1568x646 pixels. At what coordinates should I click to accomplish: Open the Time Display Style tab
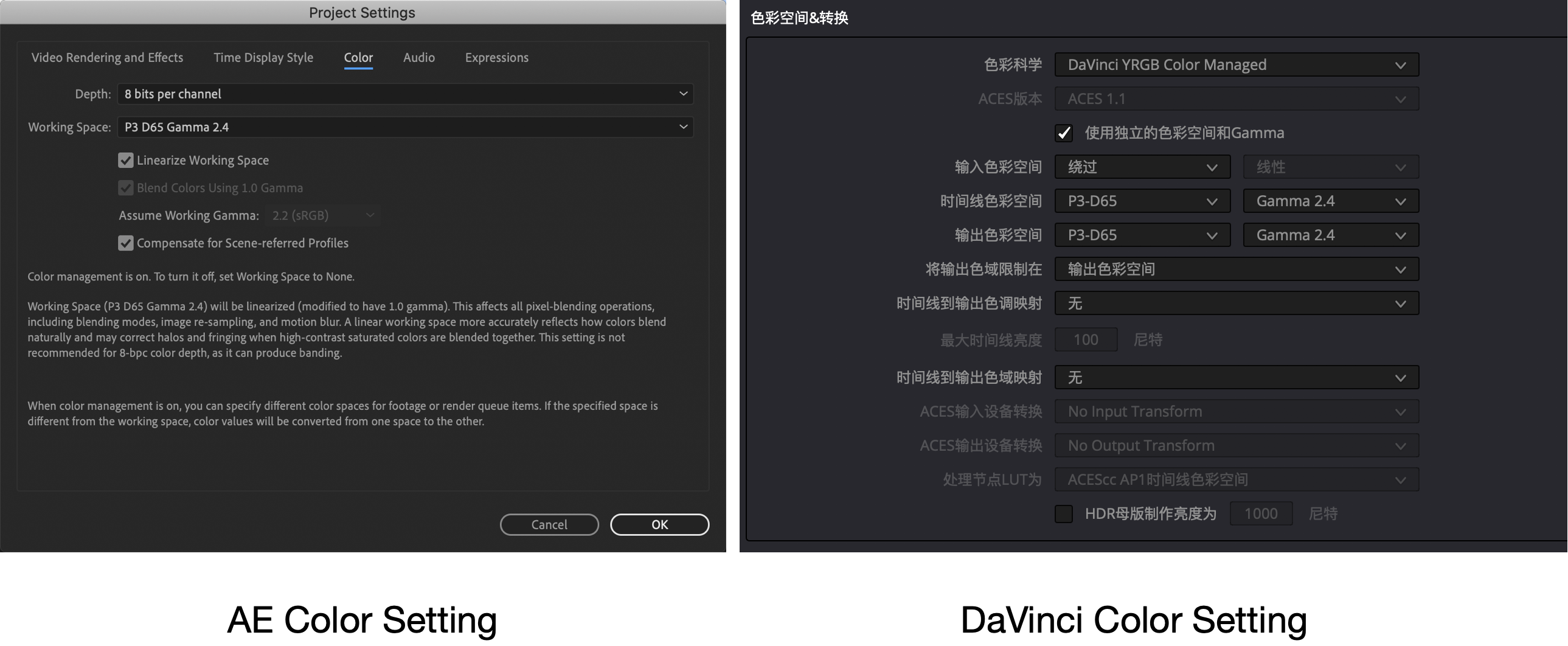click(263, 57)
